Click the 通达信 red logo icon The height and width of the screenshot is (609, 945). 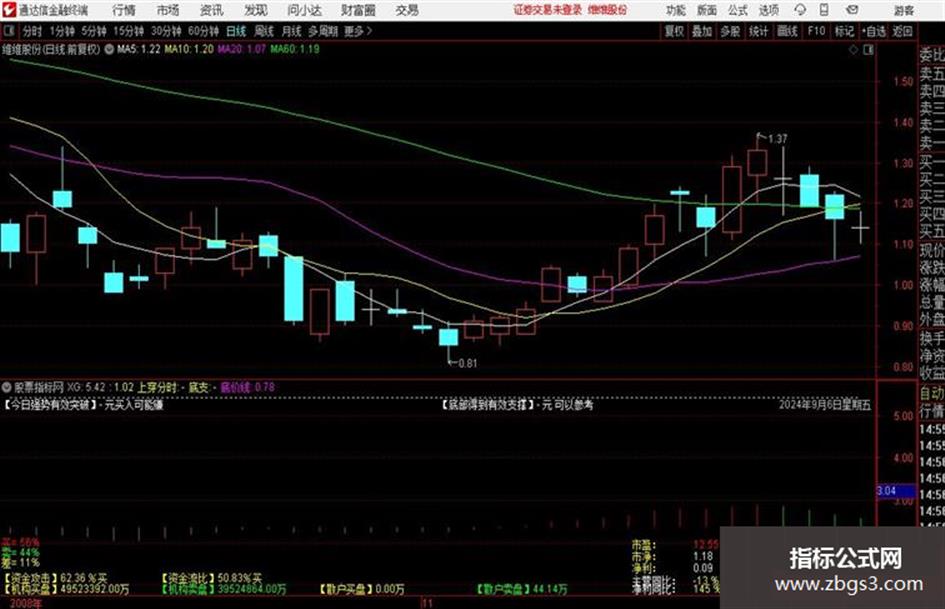tap(8, 10)
